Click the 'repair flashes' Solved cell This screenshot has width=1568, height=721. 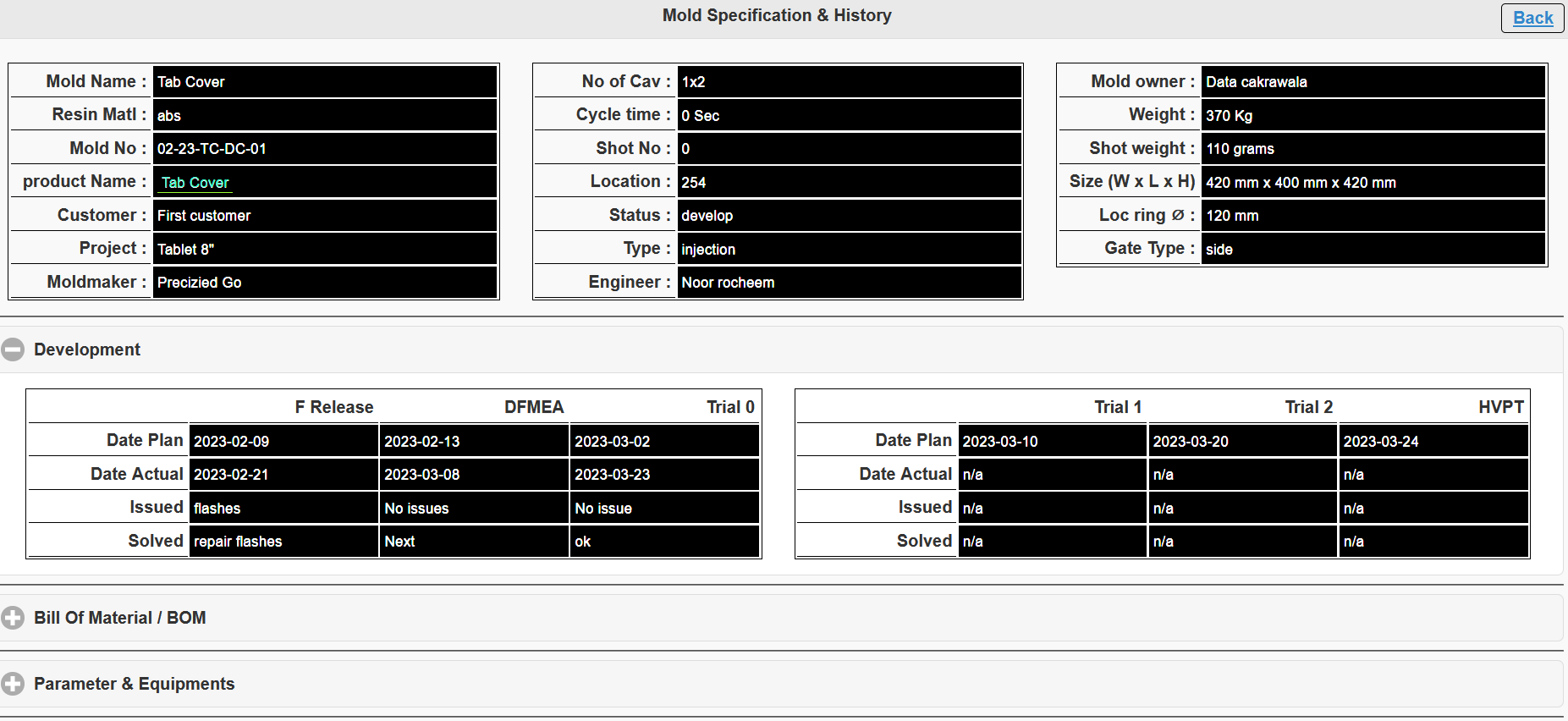click(x=238, y=542)
